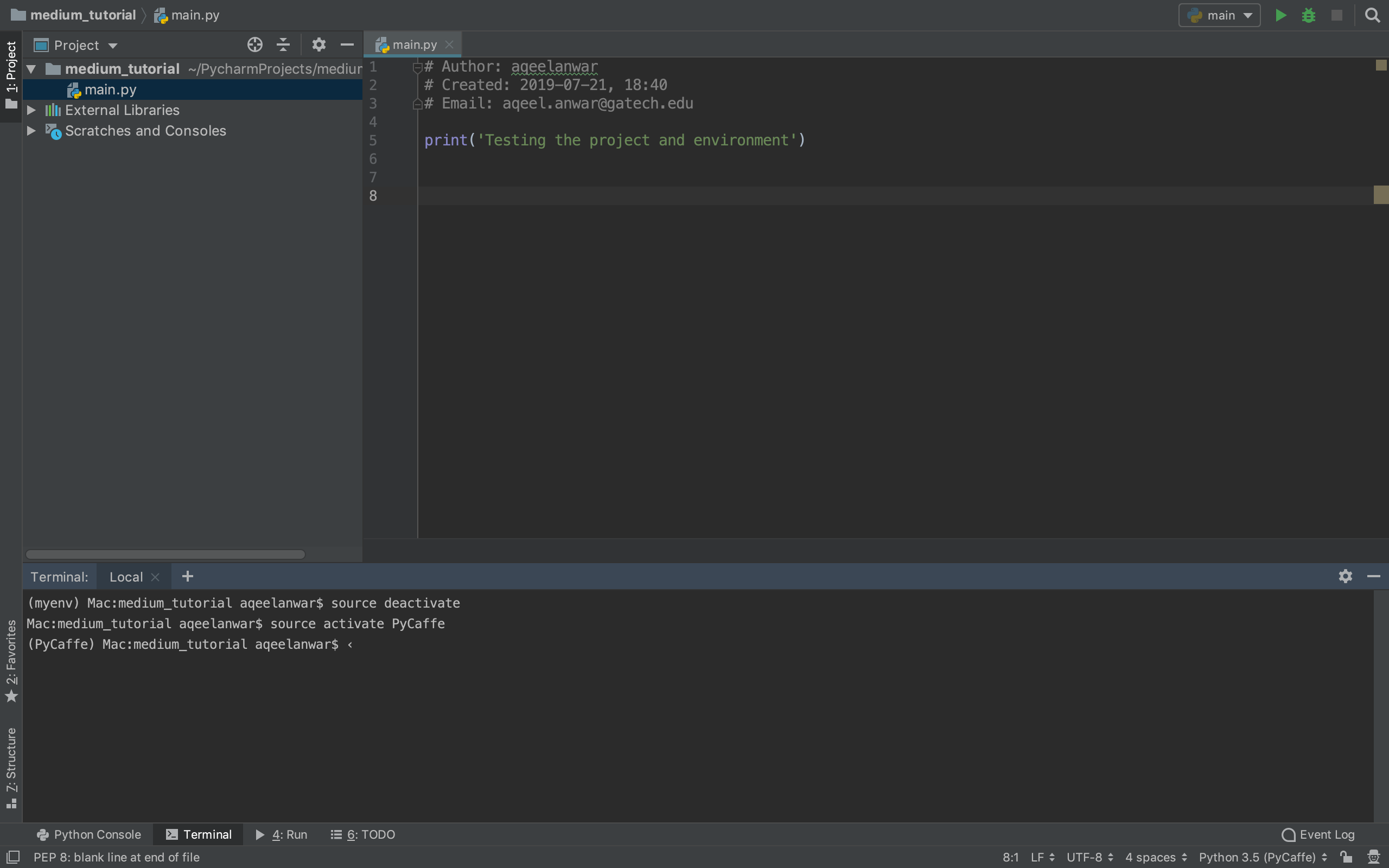
Task: Open the Project view dropdown
Action: 76,45
